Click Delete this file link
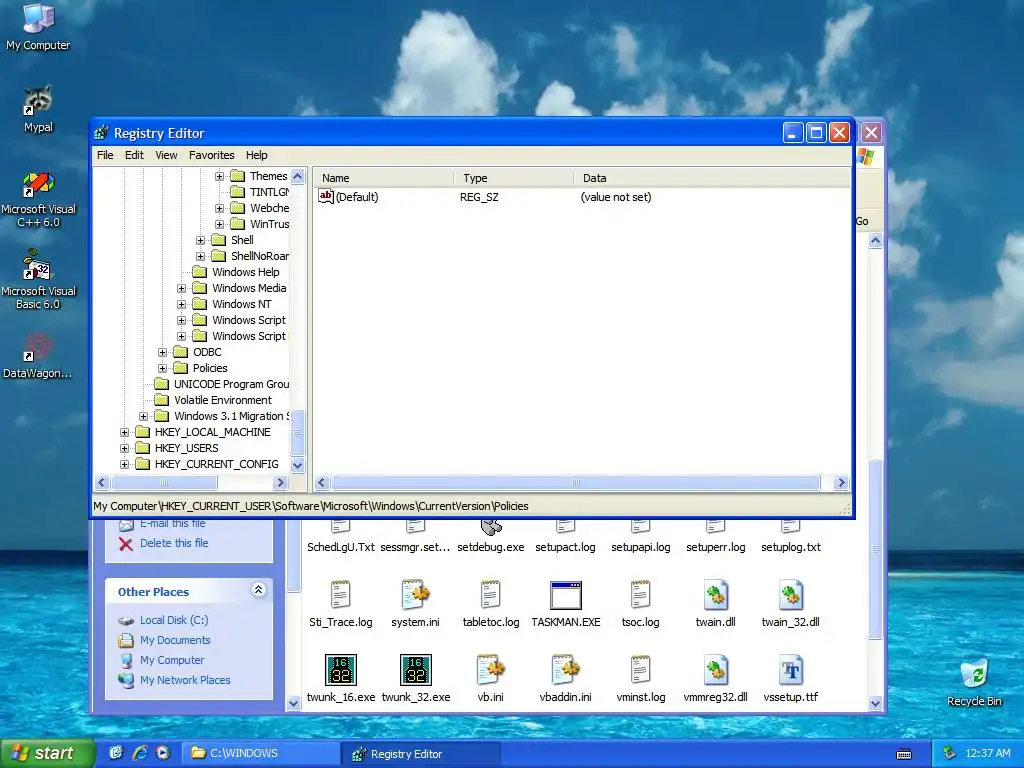 click(174, 543)
